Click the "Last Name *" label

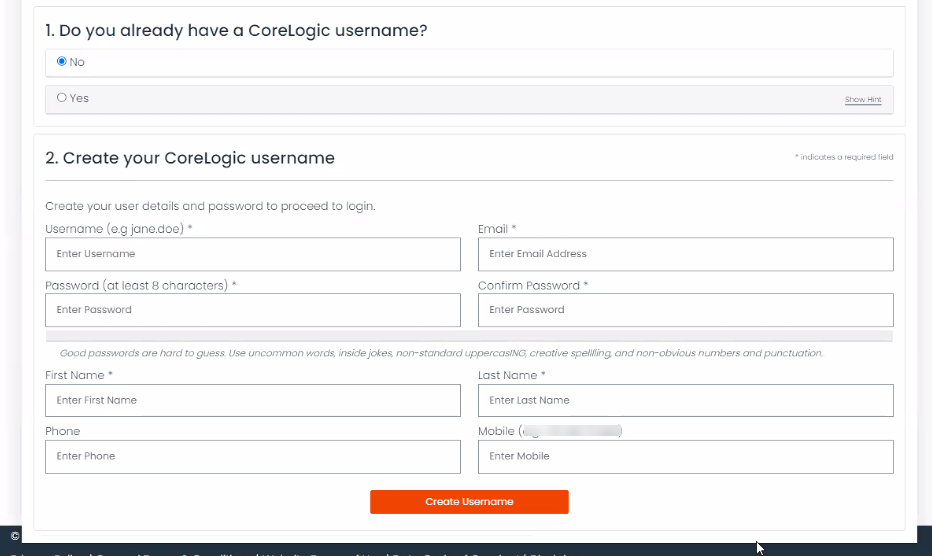point(511,375)
